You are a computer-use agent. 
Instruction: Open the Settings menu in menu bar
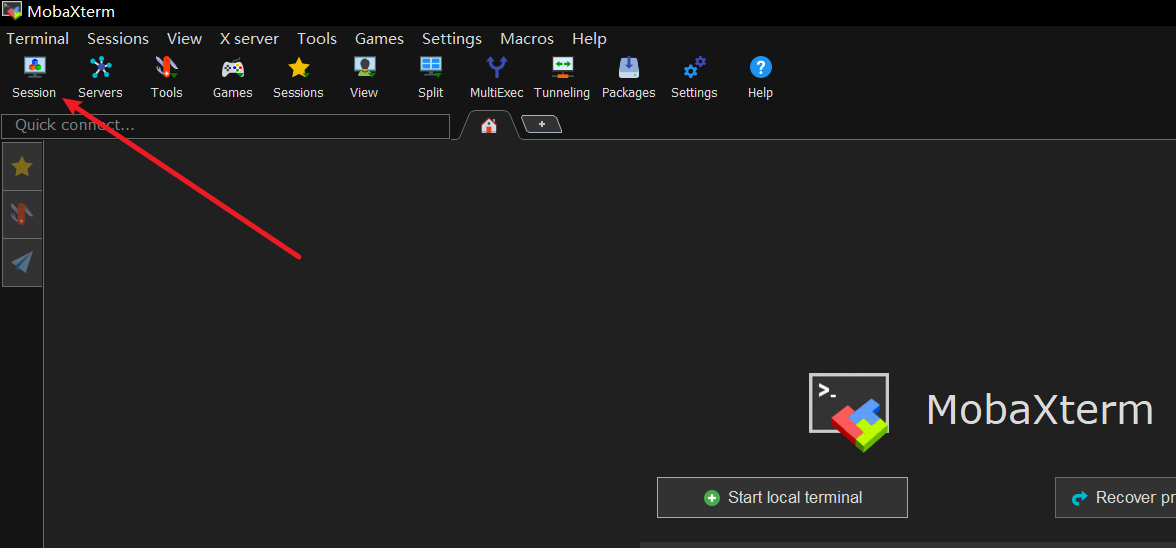tap(452, 38)
